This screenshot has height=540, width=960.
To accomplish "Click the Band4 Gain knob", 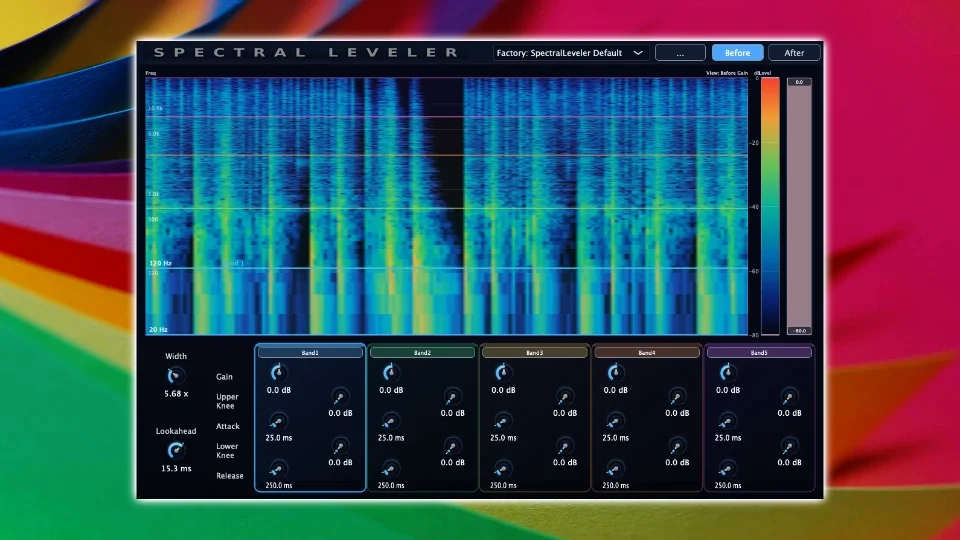I will 615,372.
